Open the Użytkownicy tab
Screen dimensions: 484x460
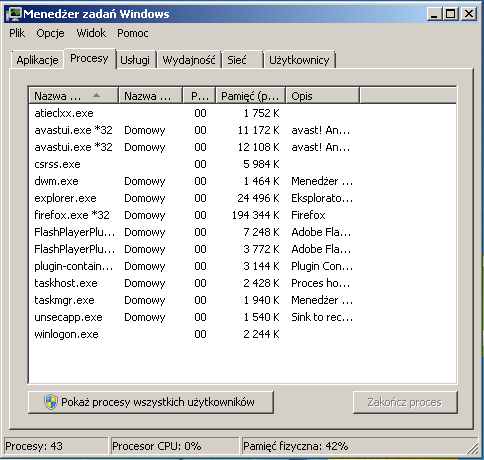coord(299,60)
